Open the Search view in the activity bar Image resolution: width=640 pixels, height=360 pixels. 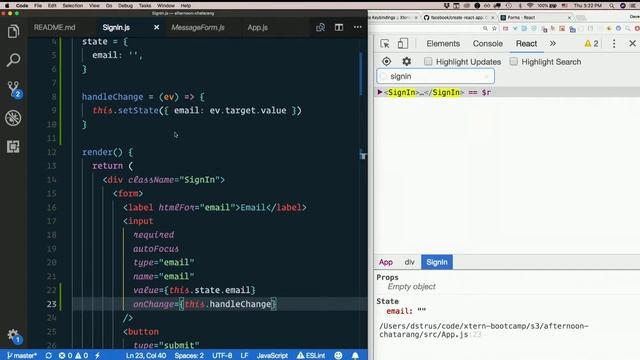click(x=13, y=60)
